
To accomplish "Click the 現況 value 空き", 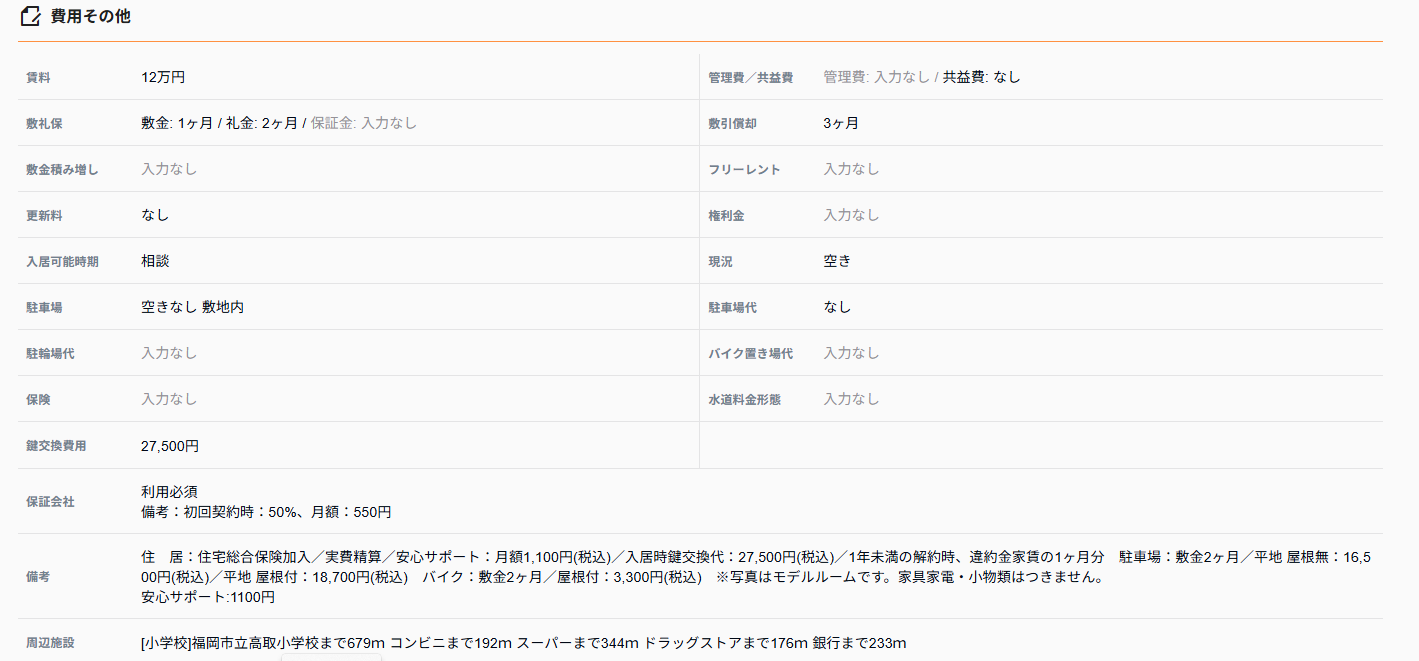I will click(837, 261).
